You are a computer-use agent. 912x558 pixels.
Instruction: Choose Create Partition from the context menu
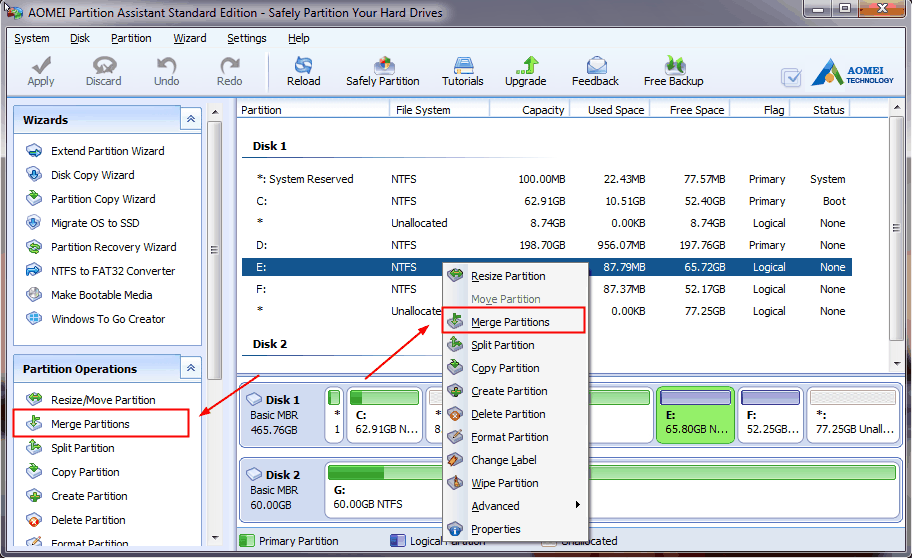pos(515,391)
